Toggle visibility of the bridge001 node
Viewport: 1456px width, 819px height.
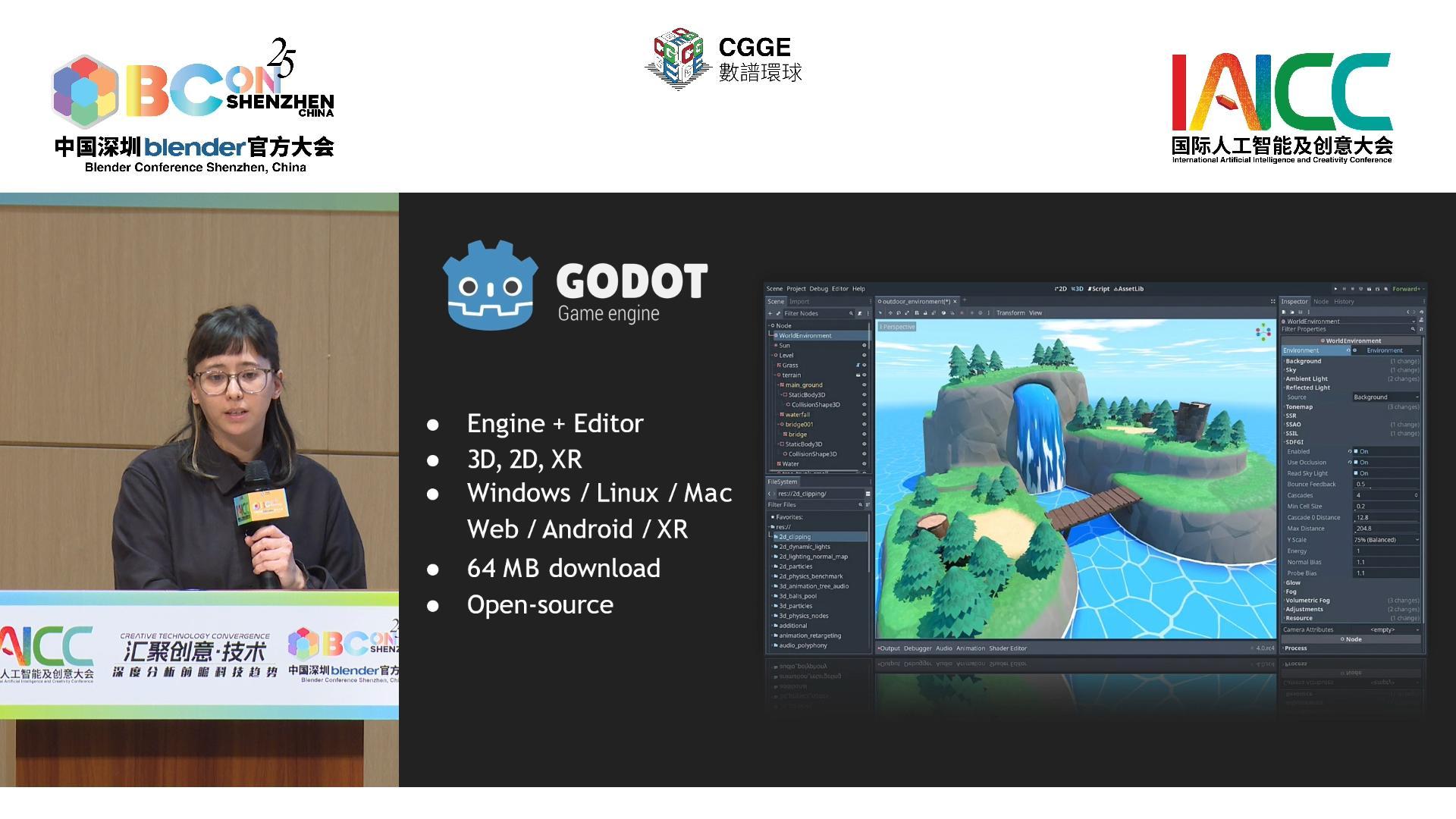(x=864, y=424)
